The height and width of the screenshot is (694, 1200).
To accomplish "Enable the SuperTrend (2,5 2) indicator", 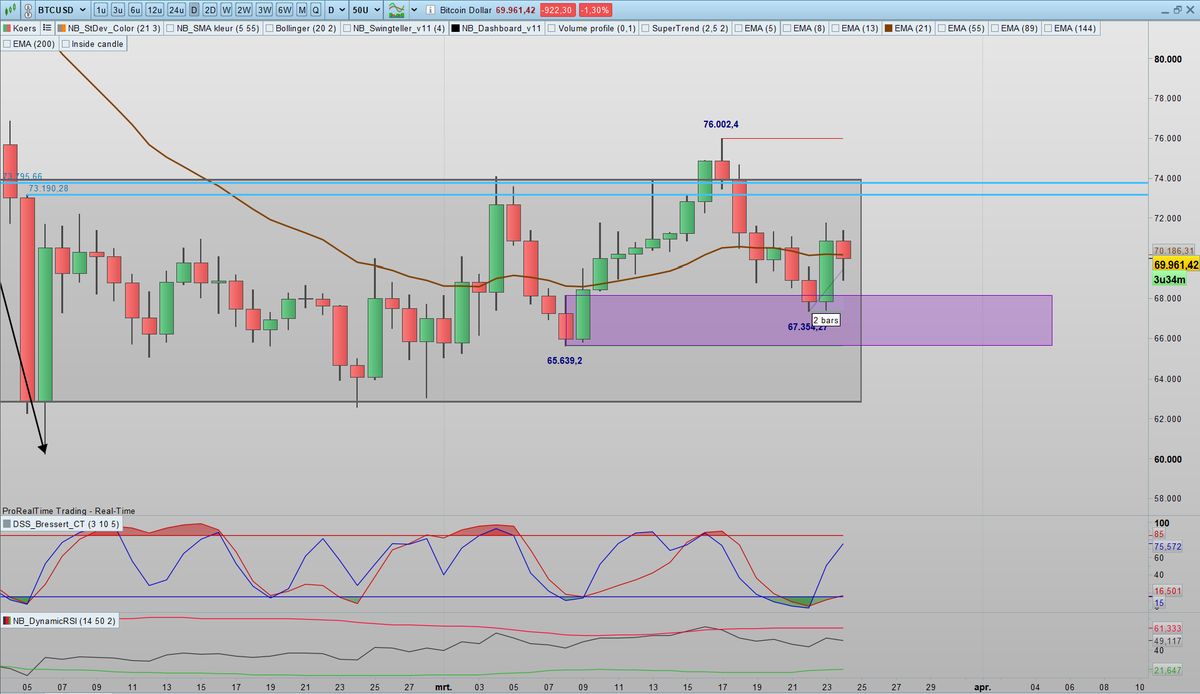I will pyautogui.click(x=645, y=28).
